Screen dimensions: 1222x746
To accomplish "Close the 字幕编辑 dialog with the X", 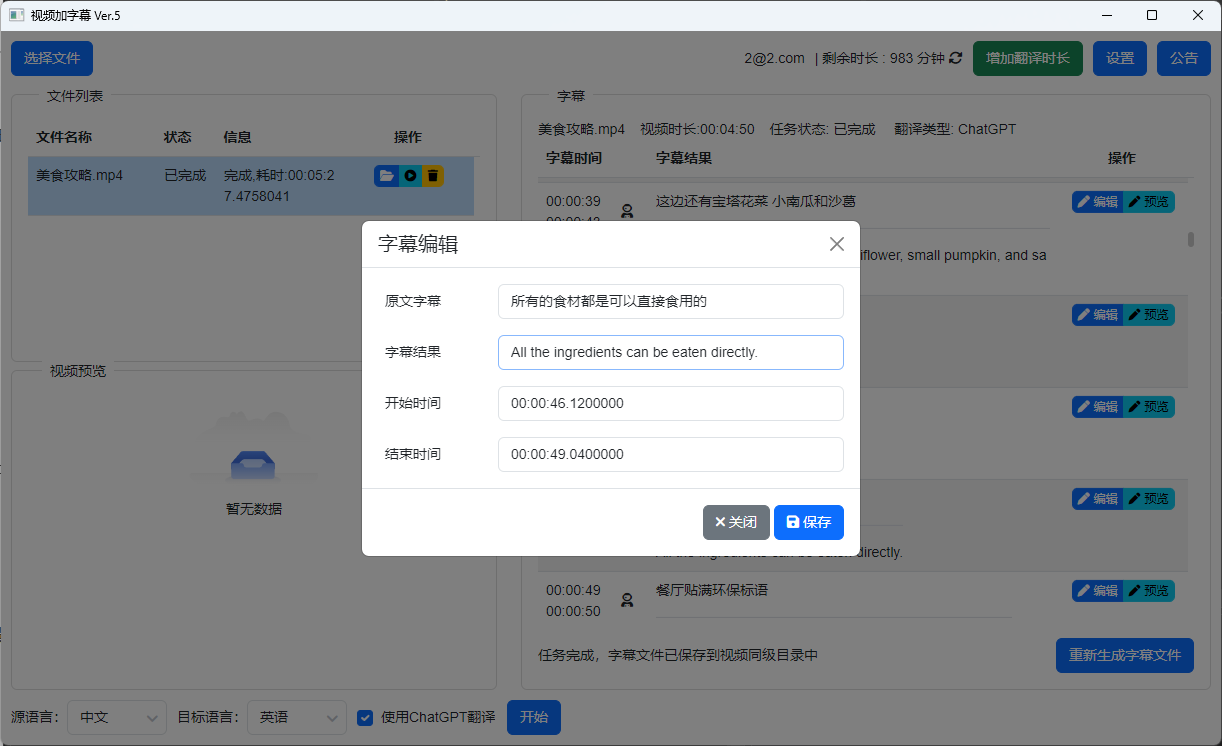I will click(x=836, y=243).
